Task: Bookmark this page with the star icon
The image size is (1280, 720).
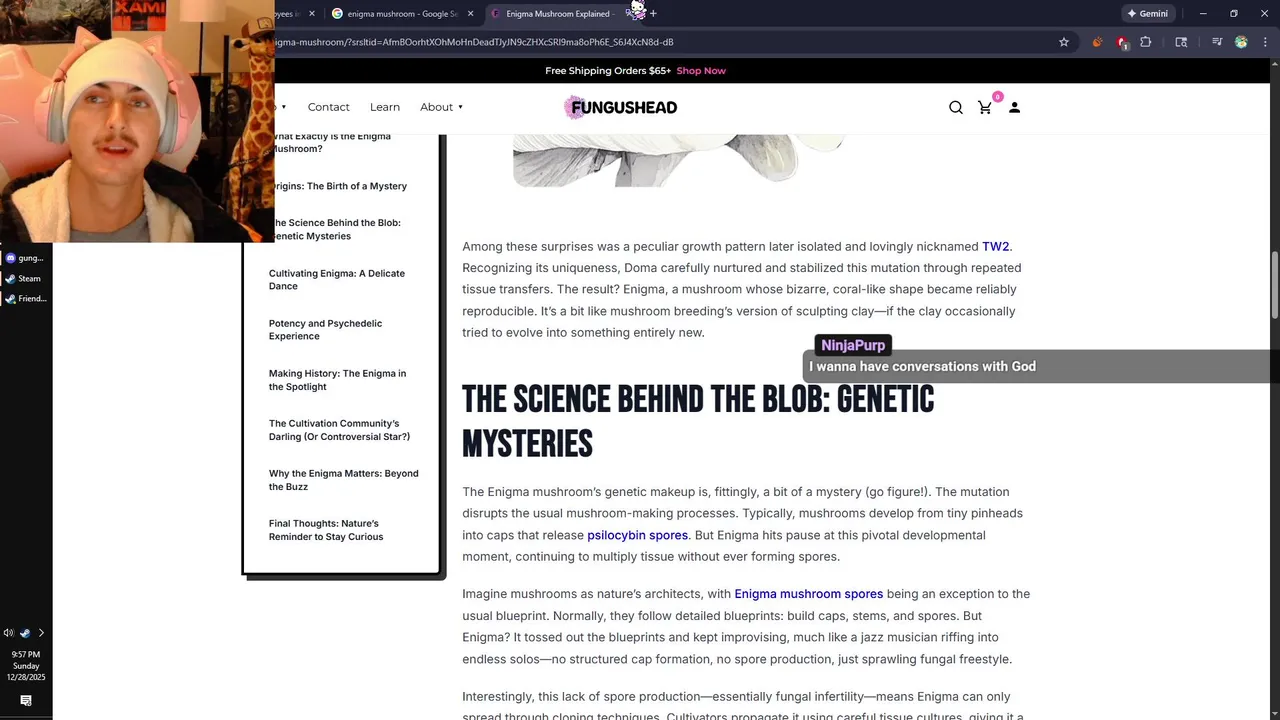Action: (1064, 42)
